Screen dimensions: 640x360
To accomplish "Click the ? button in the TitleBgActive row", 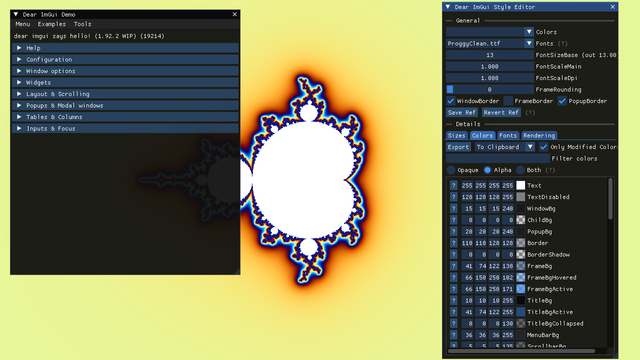I will (x=453, y=312).
